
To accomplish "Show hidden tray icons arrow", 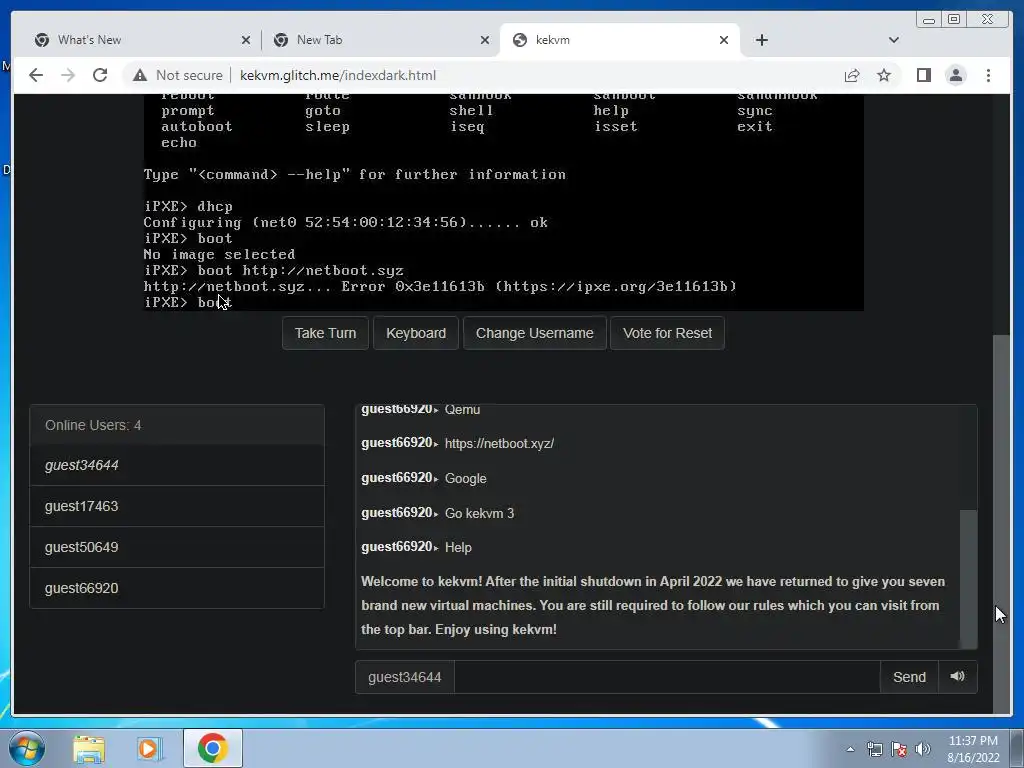I will tap(850, 749).
